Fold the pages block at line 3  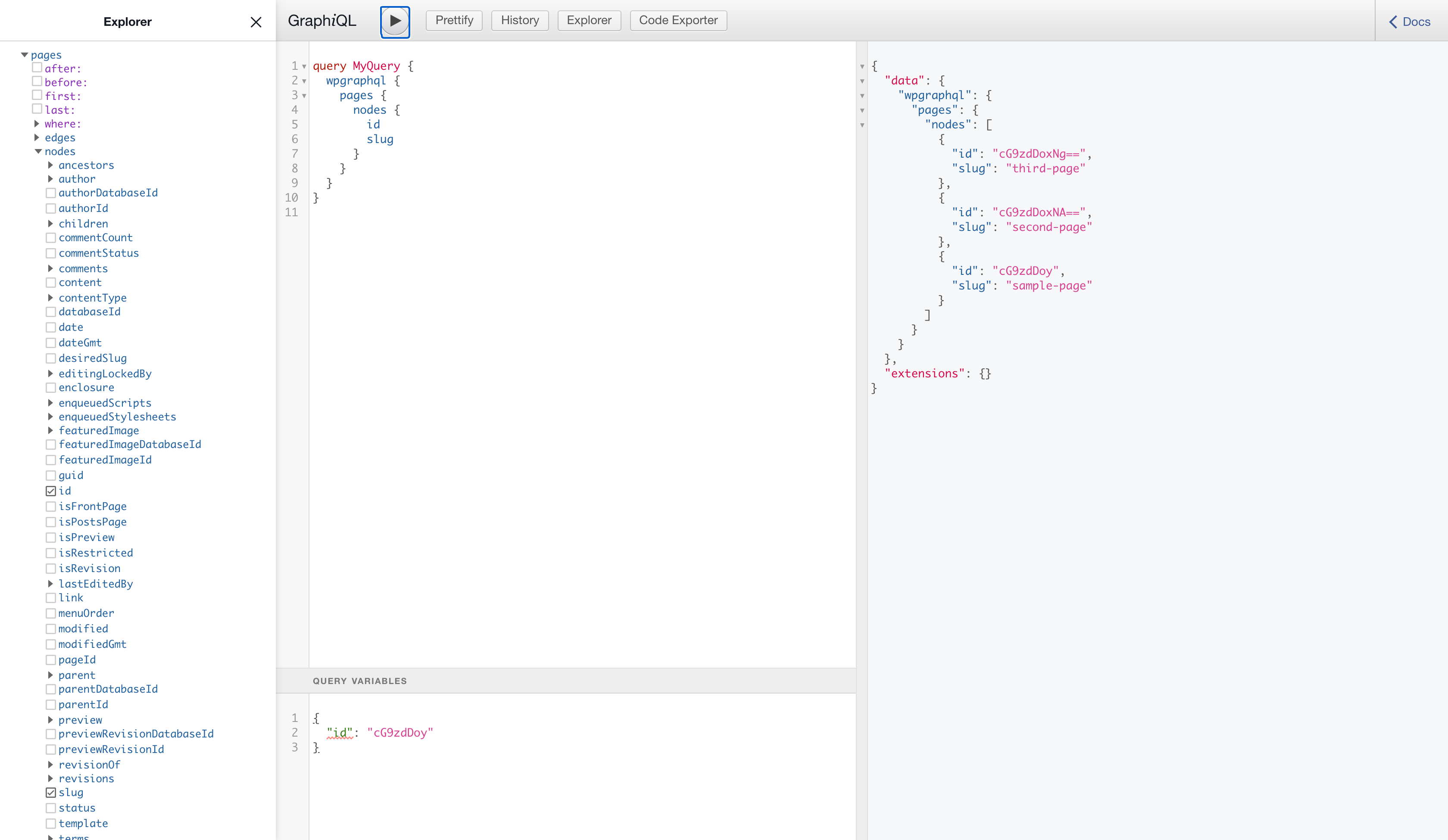[x=304, y=96]
